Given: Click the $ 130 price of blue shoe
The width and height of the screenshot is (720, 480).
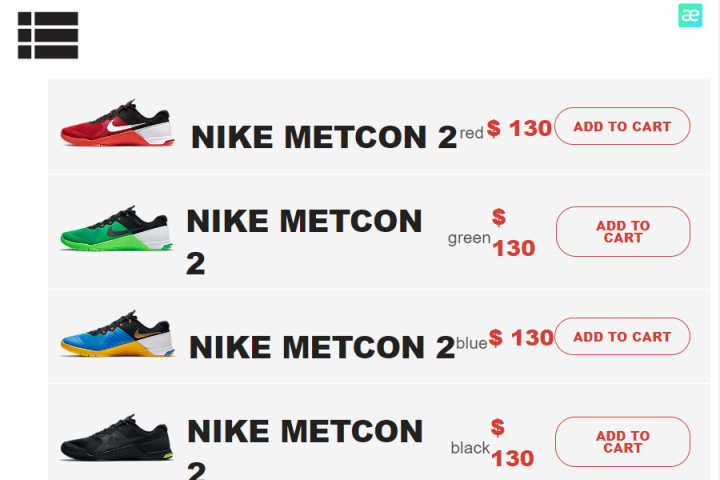Looking at the screenshot, I should coord(521,338).
